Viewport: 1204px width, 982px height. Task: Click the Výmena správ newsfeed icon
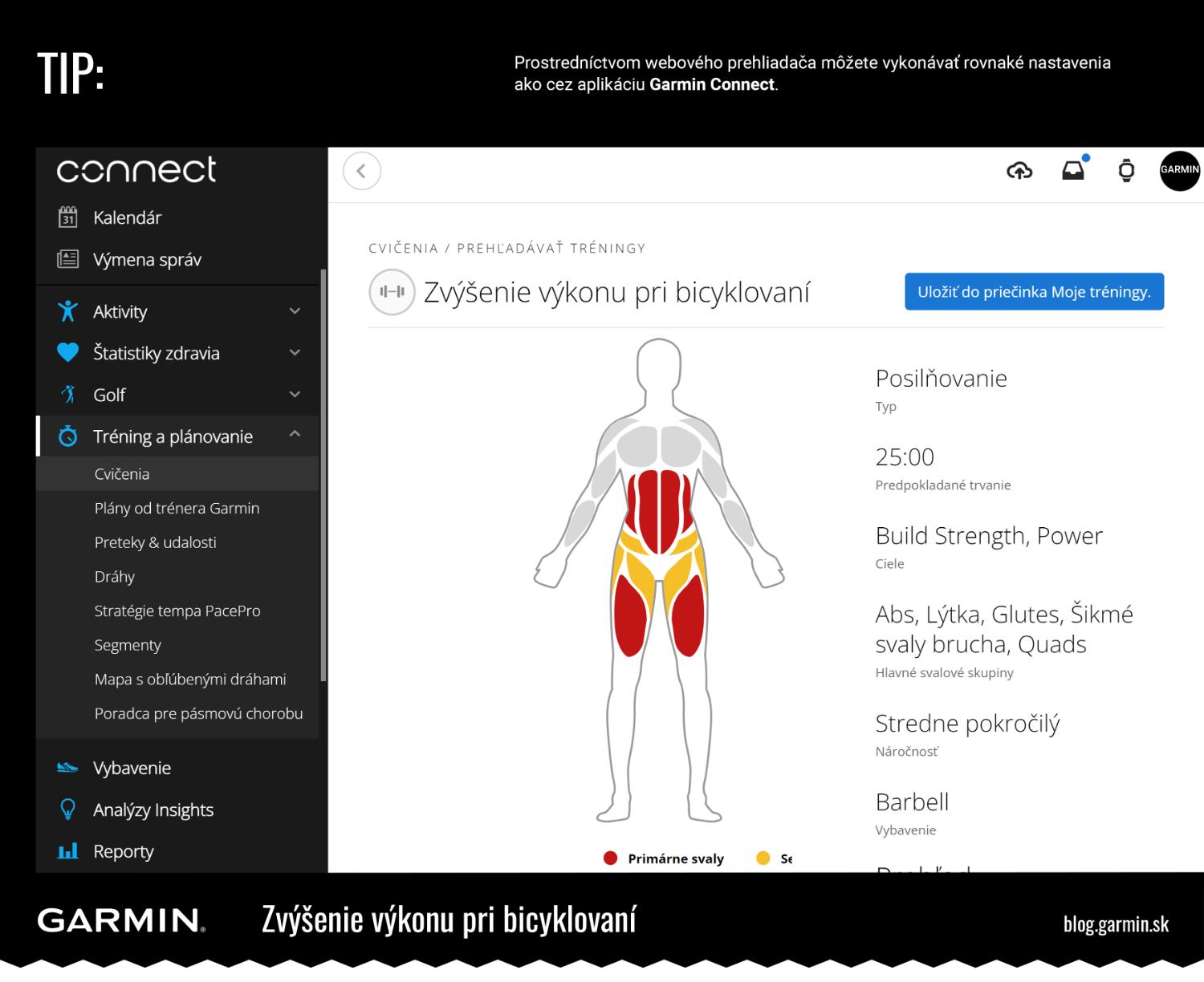pos(68,259)
